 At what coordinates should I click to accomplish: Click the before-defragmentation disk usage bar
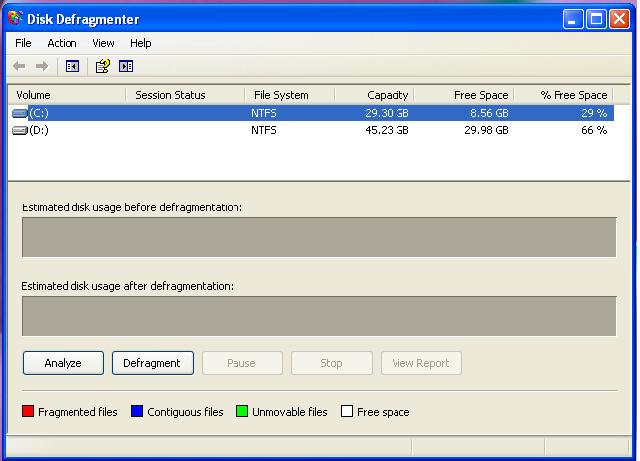(319, 237)
